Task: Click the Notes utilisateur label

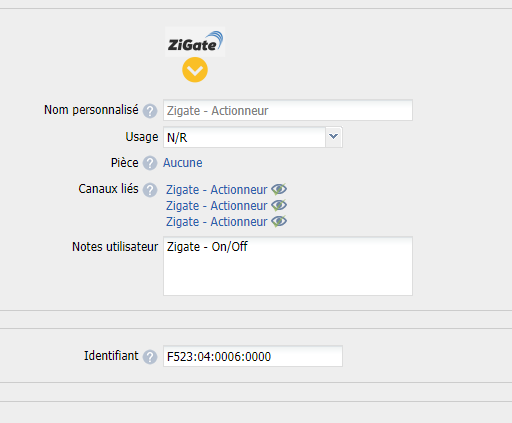Action: point(115,247)
